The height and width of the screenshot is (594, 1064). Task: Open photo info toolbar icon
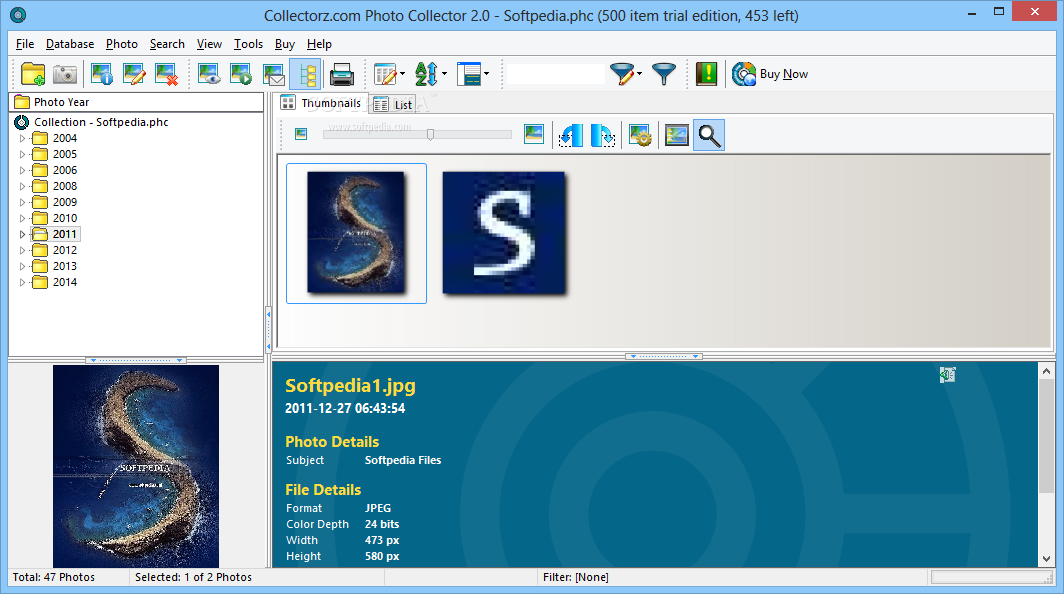(x=102, y=74)
